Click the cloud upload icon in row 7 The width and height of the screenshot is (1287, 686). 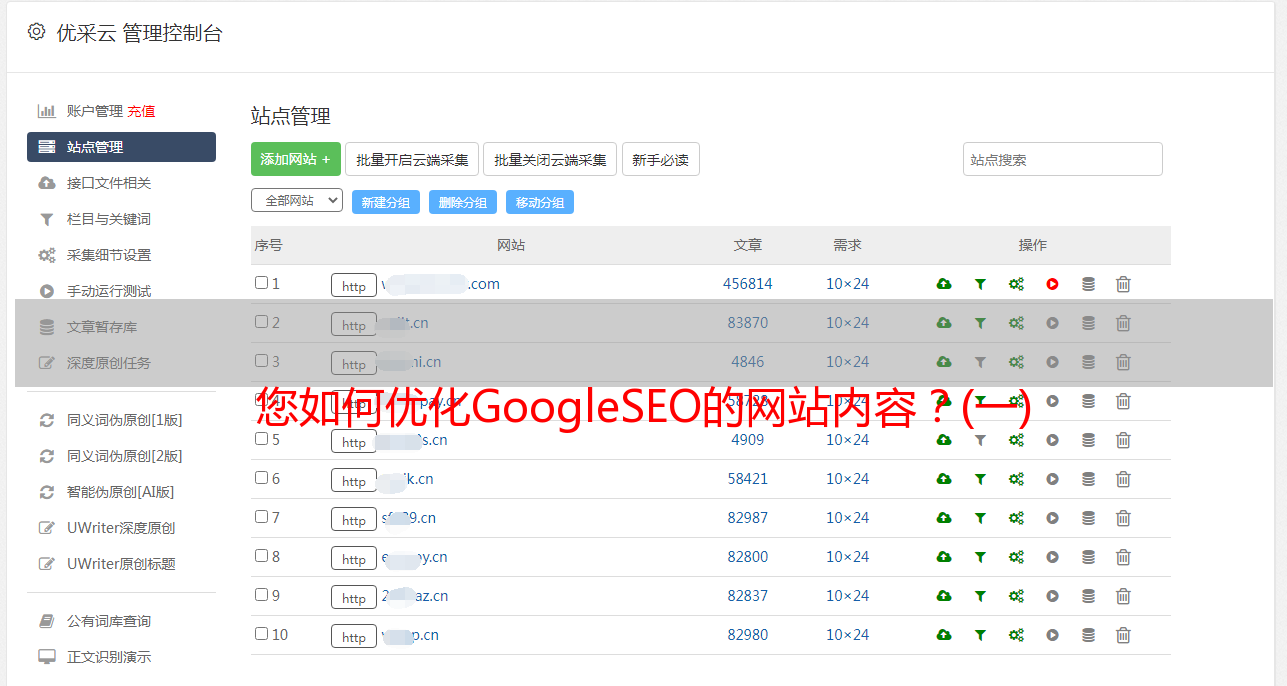point(944,518)
